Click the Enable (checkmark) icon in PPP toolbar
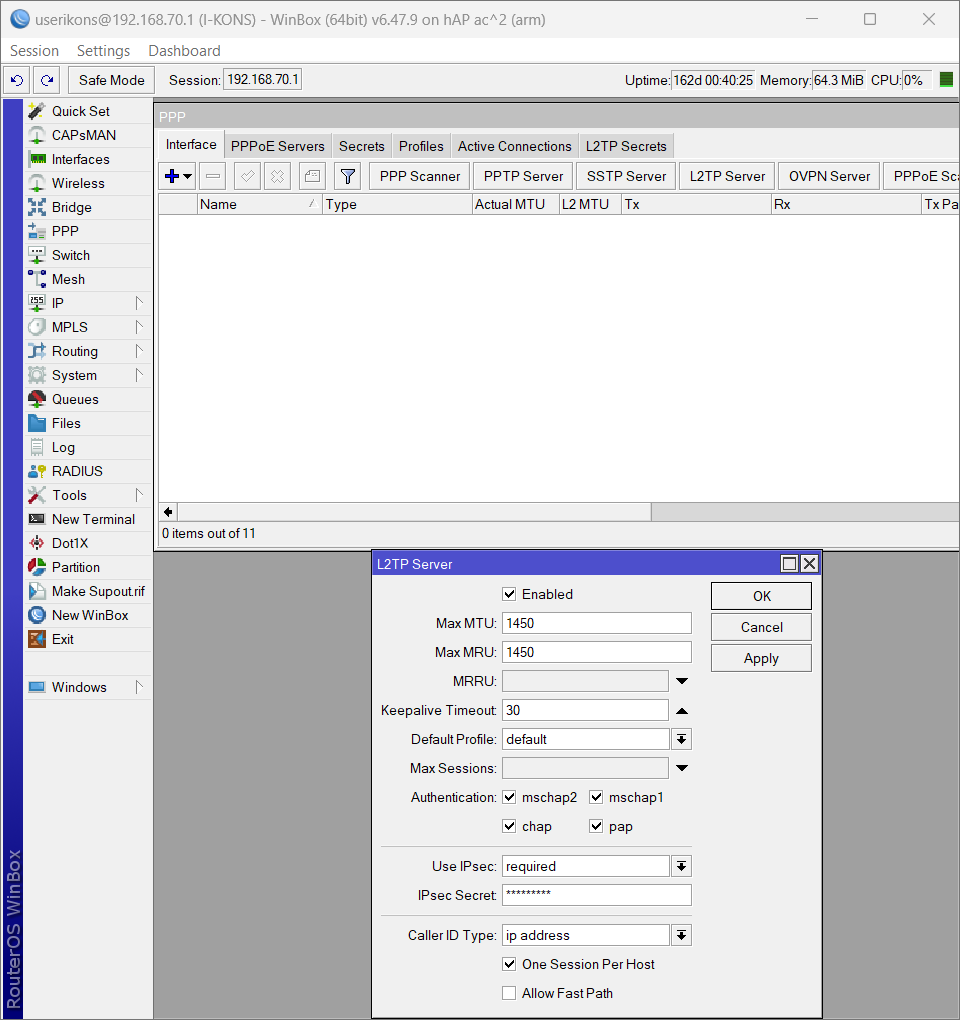The height and width of the screenshot is (1020, 960). click(x=247, y=176)
